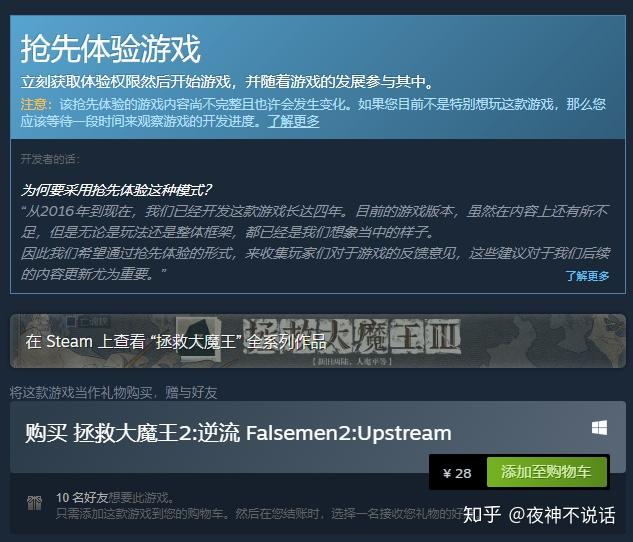Expand developer notes with blue 了解更多
633x542 pixels.
coord(587,276)
